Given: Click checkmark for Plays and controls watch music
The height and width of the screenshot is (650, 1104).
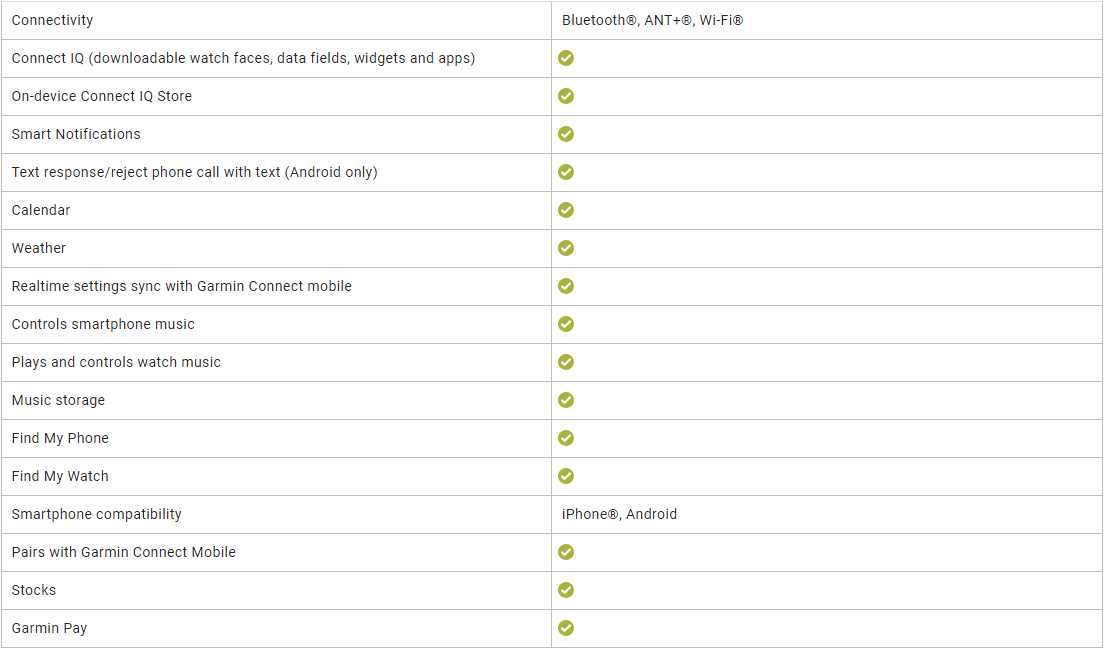Looking at the screenshot, I should click(x=565, y=362).
